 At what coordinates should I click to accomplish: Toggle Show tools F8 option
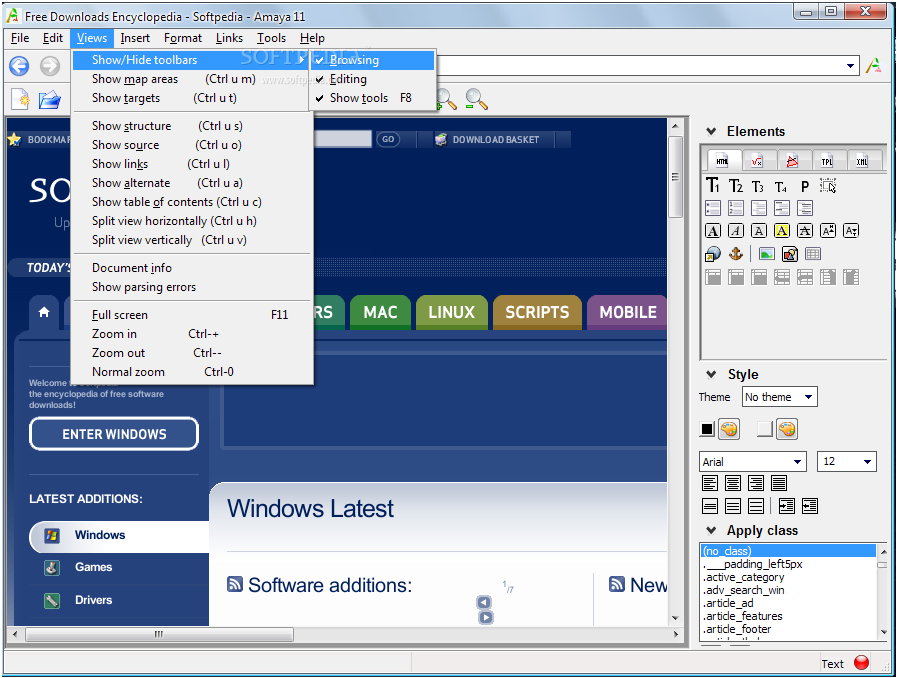pyautogui.click(x=374, y=98)
